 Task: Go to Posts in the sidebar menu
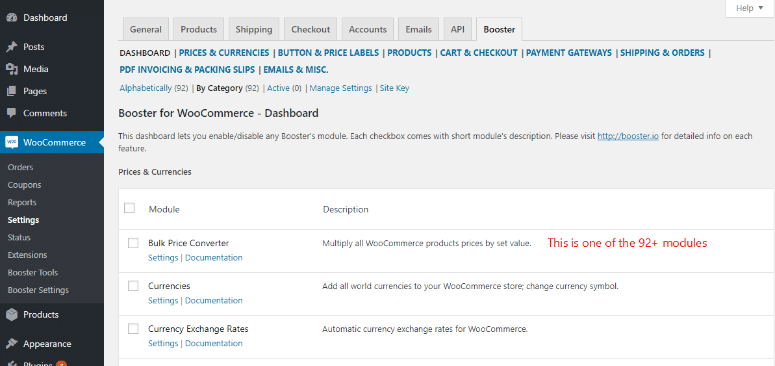pyautogui.click(x=34, y=47)
